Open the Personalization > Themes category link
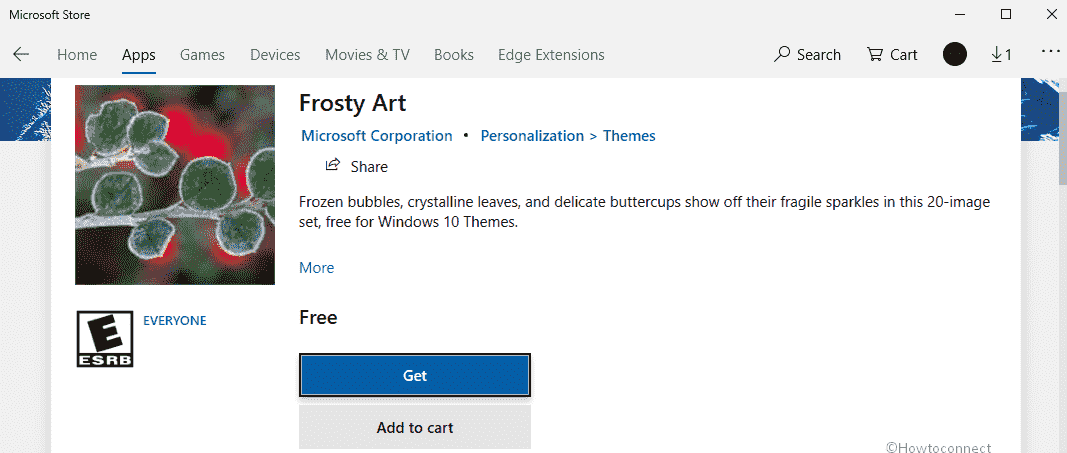 568,136
